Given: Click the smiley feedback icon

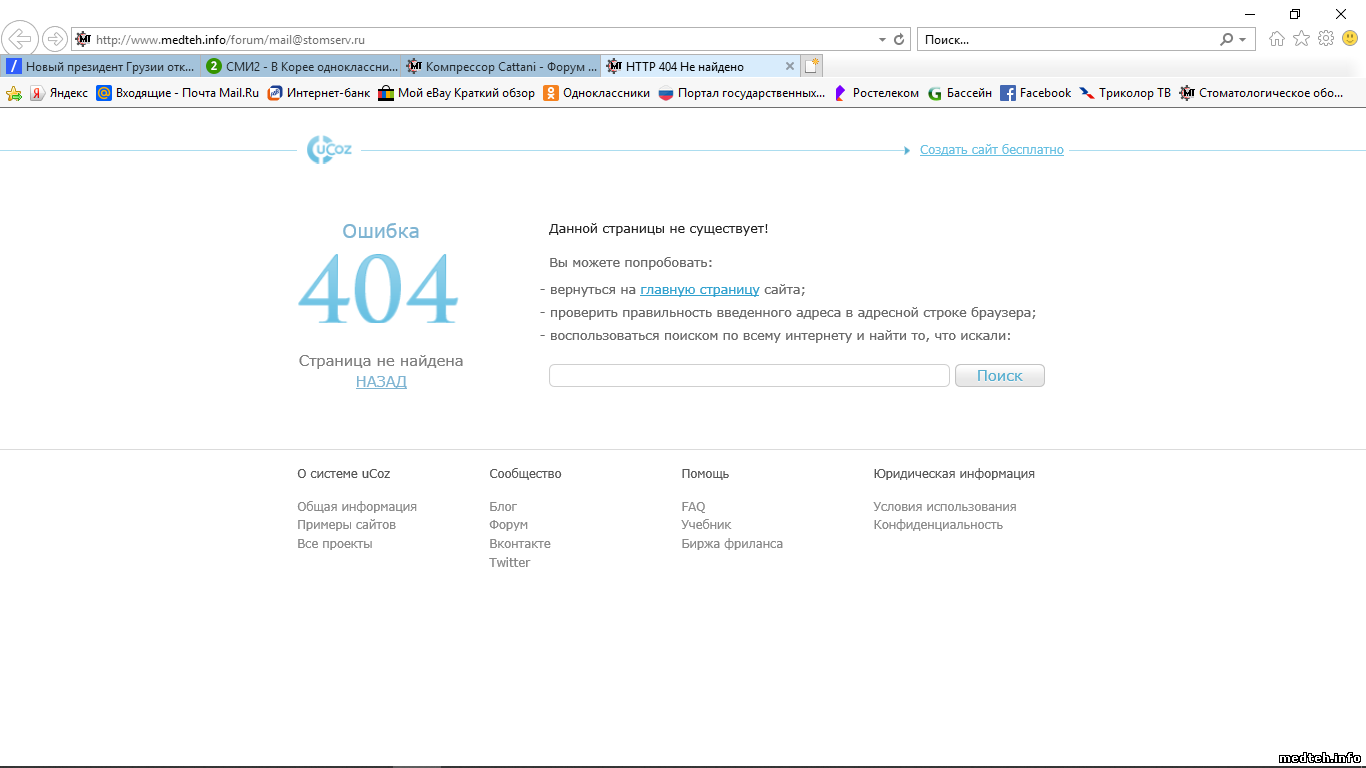Looking at the screenshot, I should pyautogui.click(x=1350, y=39).
